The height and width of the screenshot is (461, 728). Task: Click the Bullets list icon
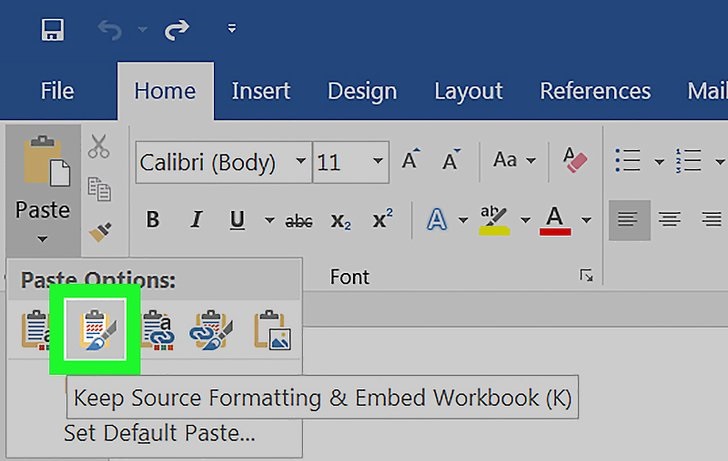click(x=628, y=161)
